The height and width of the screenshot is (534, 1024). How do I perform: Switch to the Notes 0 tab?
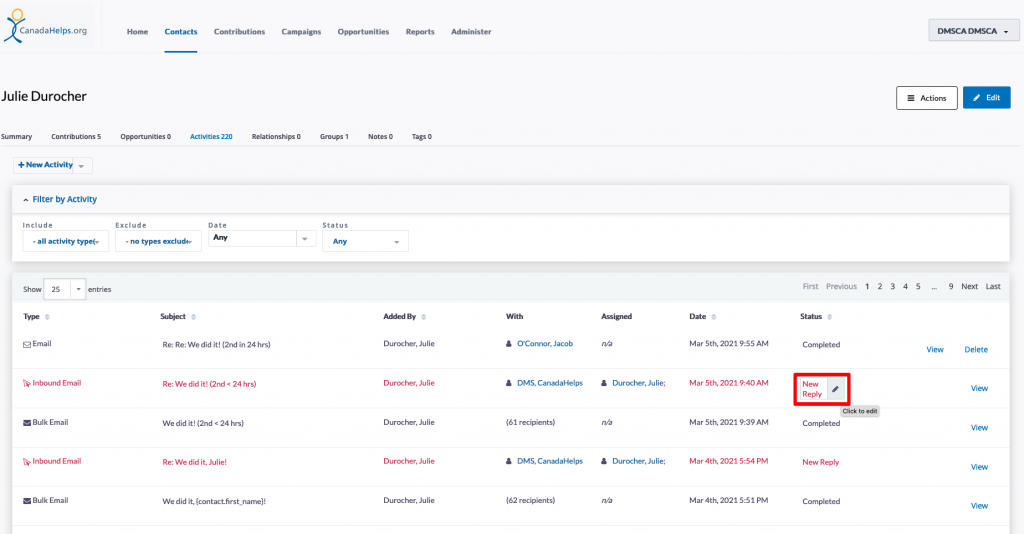(x=380, y=136)
